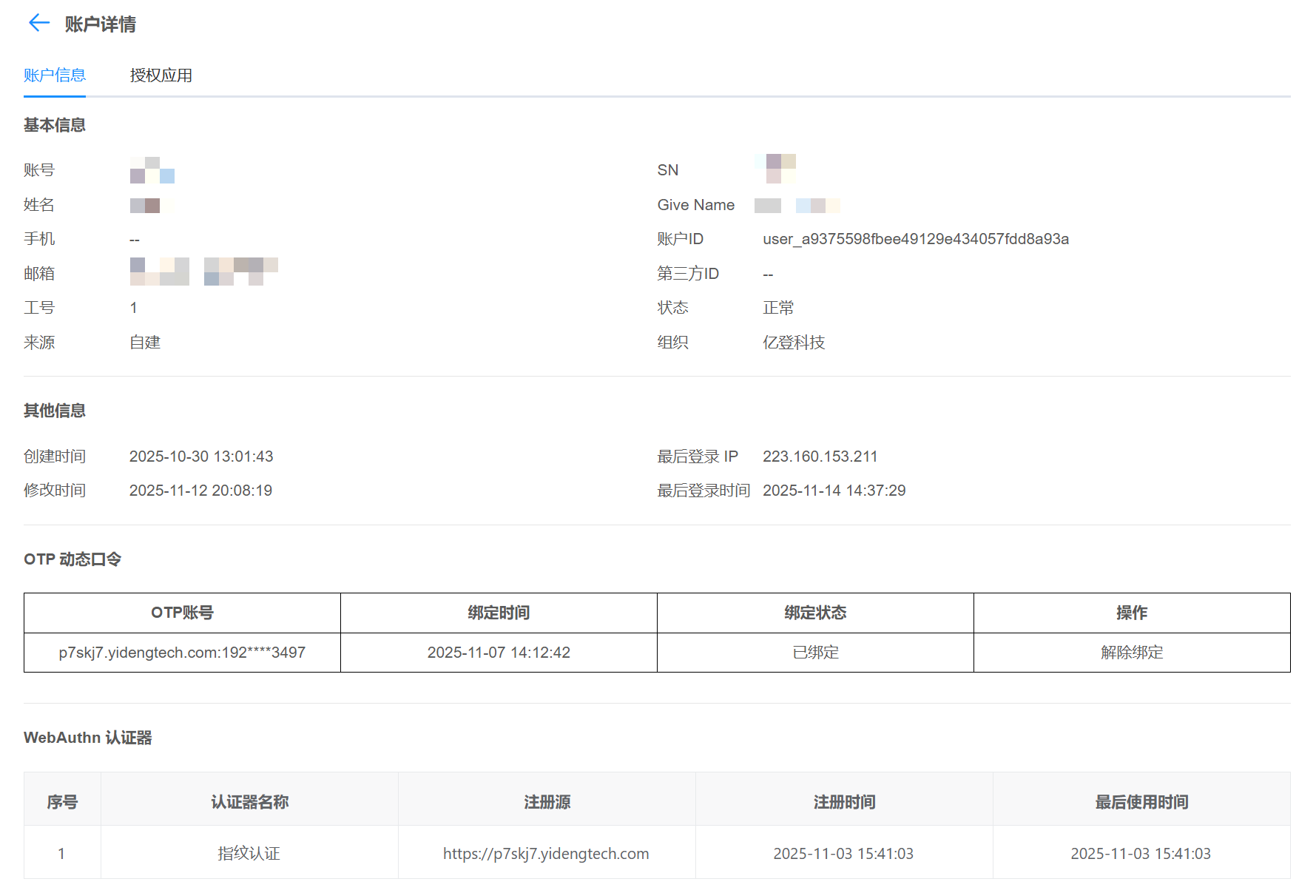The image size is (1316, 896).
Task: Switch to the 授权应用 tab
Action: click(x=161, y=75)
